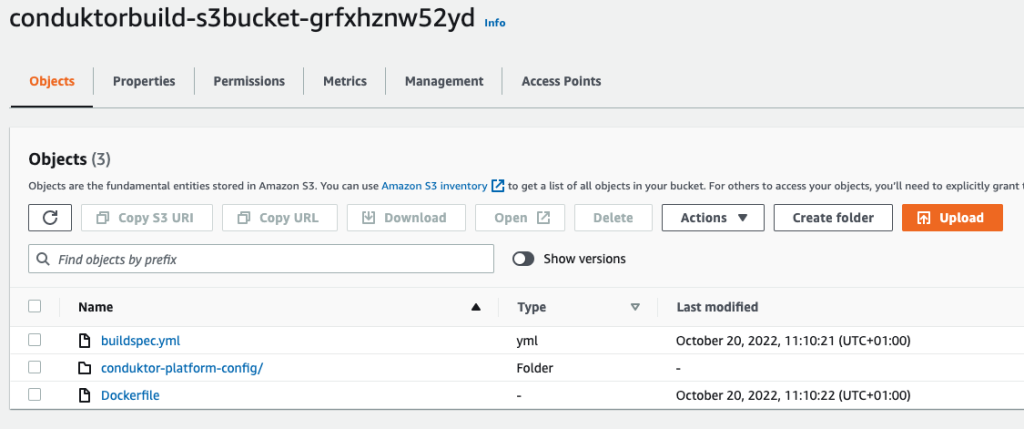Open the Permissions tab
Image resolution: width=1024 pixels, height=429 pixels.
click(x=249, y=81)
